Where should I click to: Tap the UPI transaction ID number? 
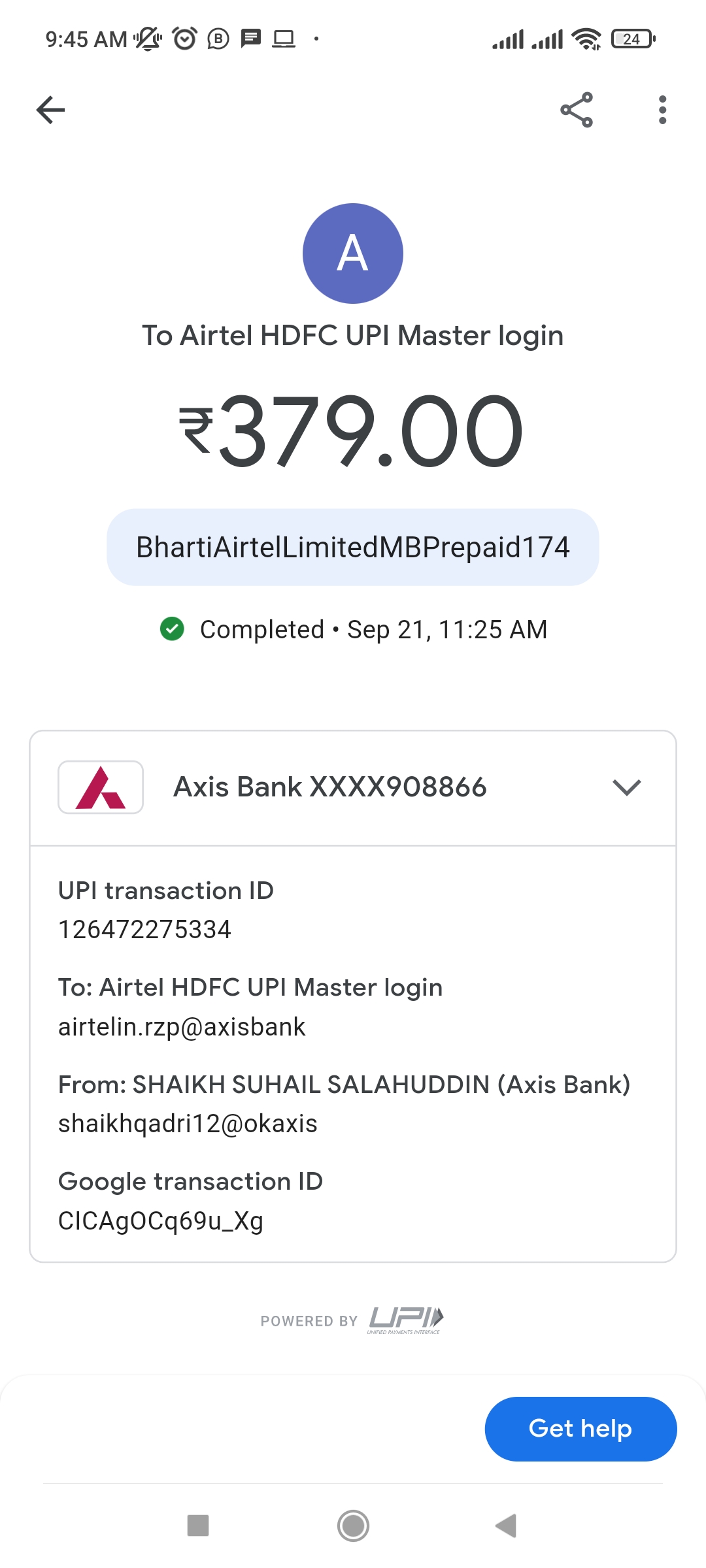coord(144,930)
